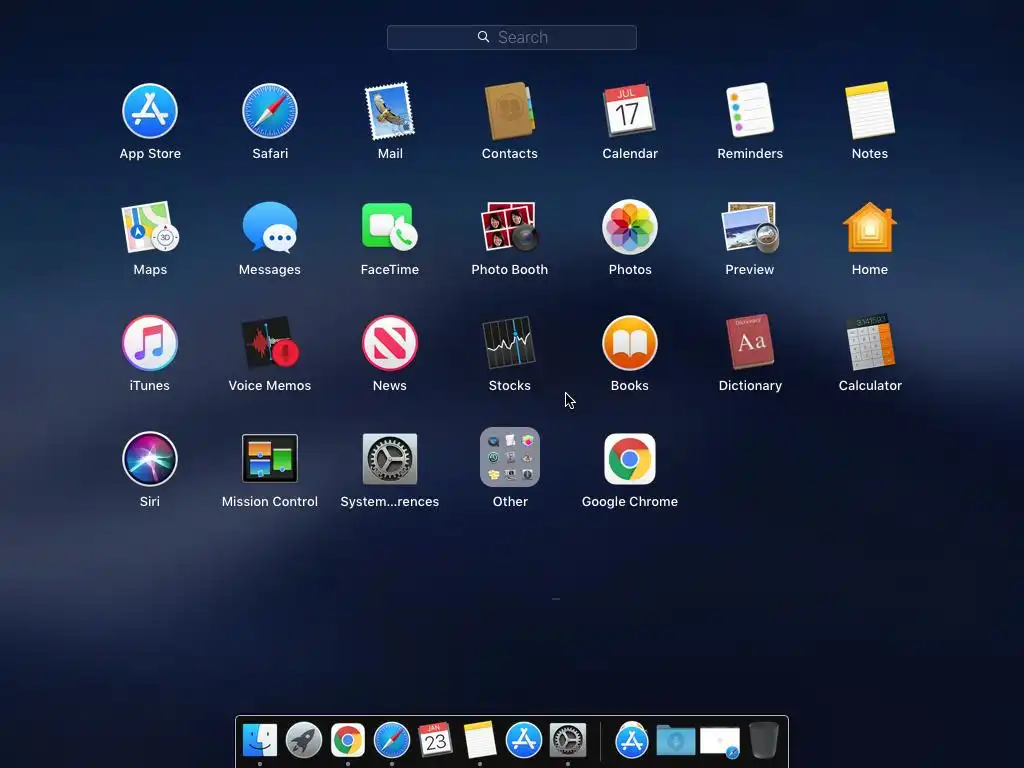
Task: Click the Launchpad rocket icon in Dock
Action: (x=304, y=741)
